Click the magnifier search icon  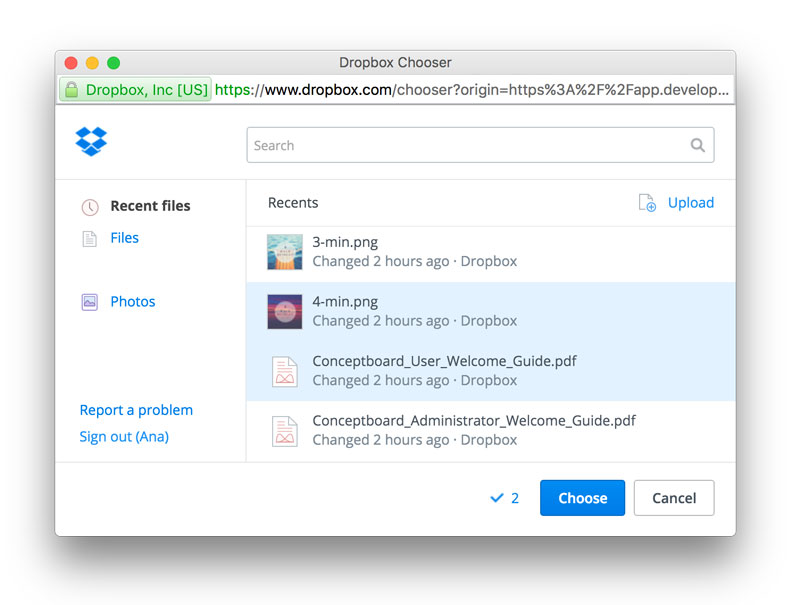click(x=697, y=145)
